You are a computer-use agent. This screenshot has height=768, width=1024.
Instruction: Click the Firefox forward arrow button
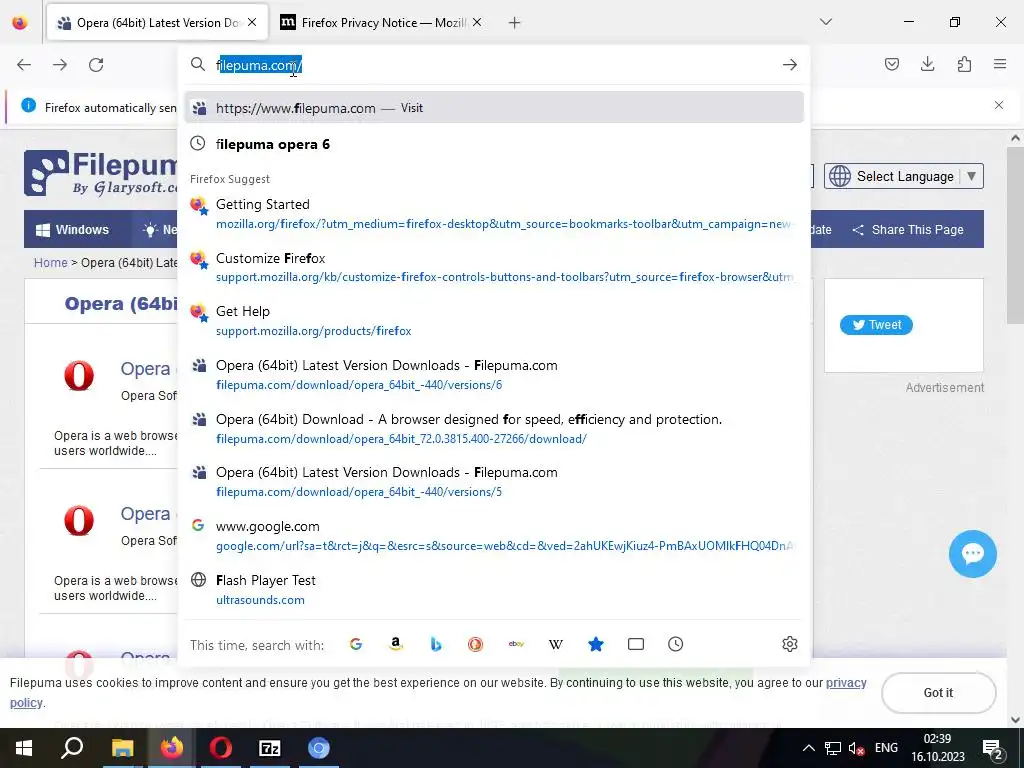click(x=60, y=65)
